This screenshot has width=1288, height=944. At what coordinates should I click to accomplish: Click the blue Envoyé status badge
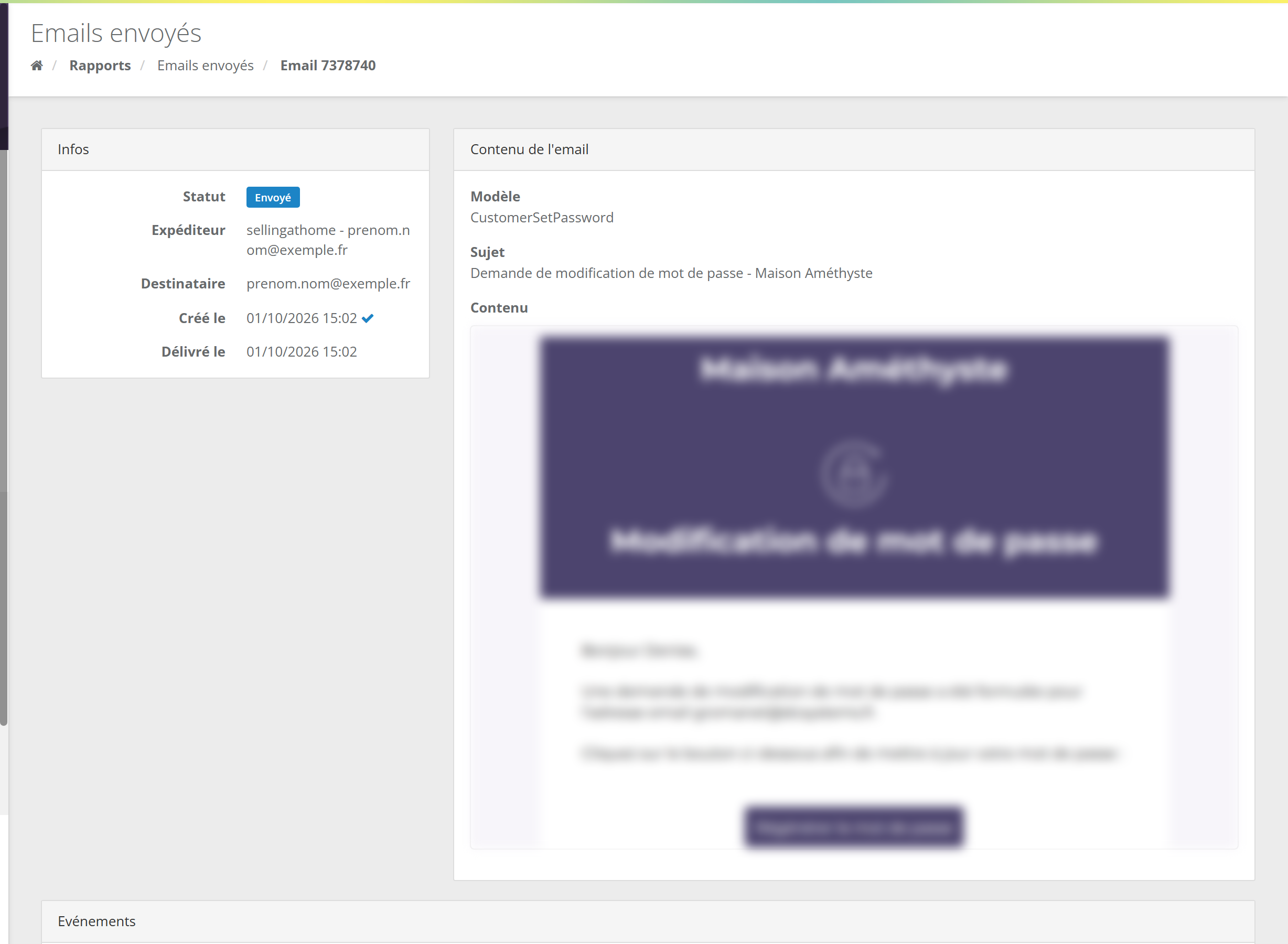[273, 197]
